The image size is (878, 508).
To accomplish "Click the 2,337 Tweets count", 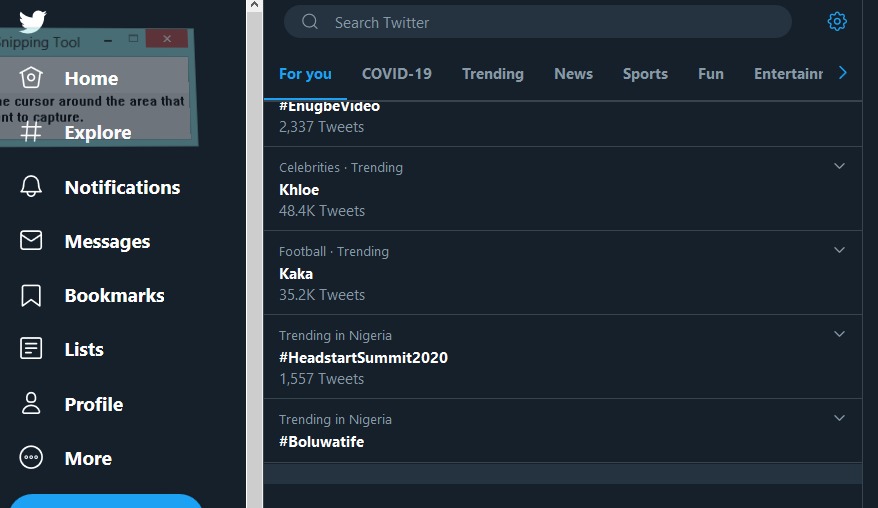I will 321,127.
